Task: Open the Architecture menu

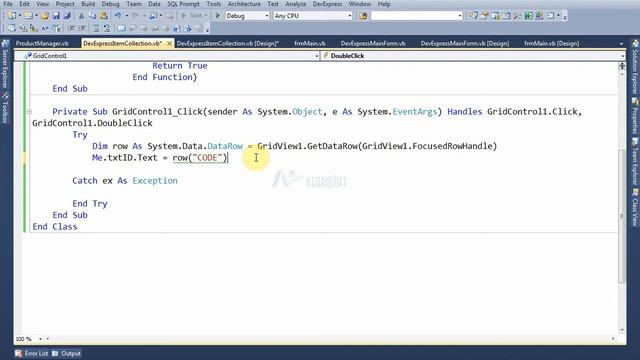Action: pos(244,4)
